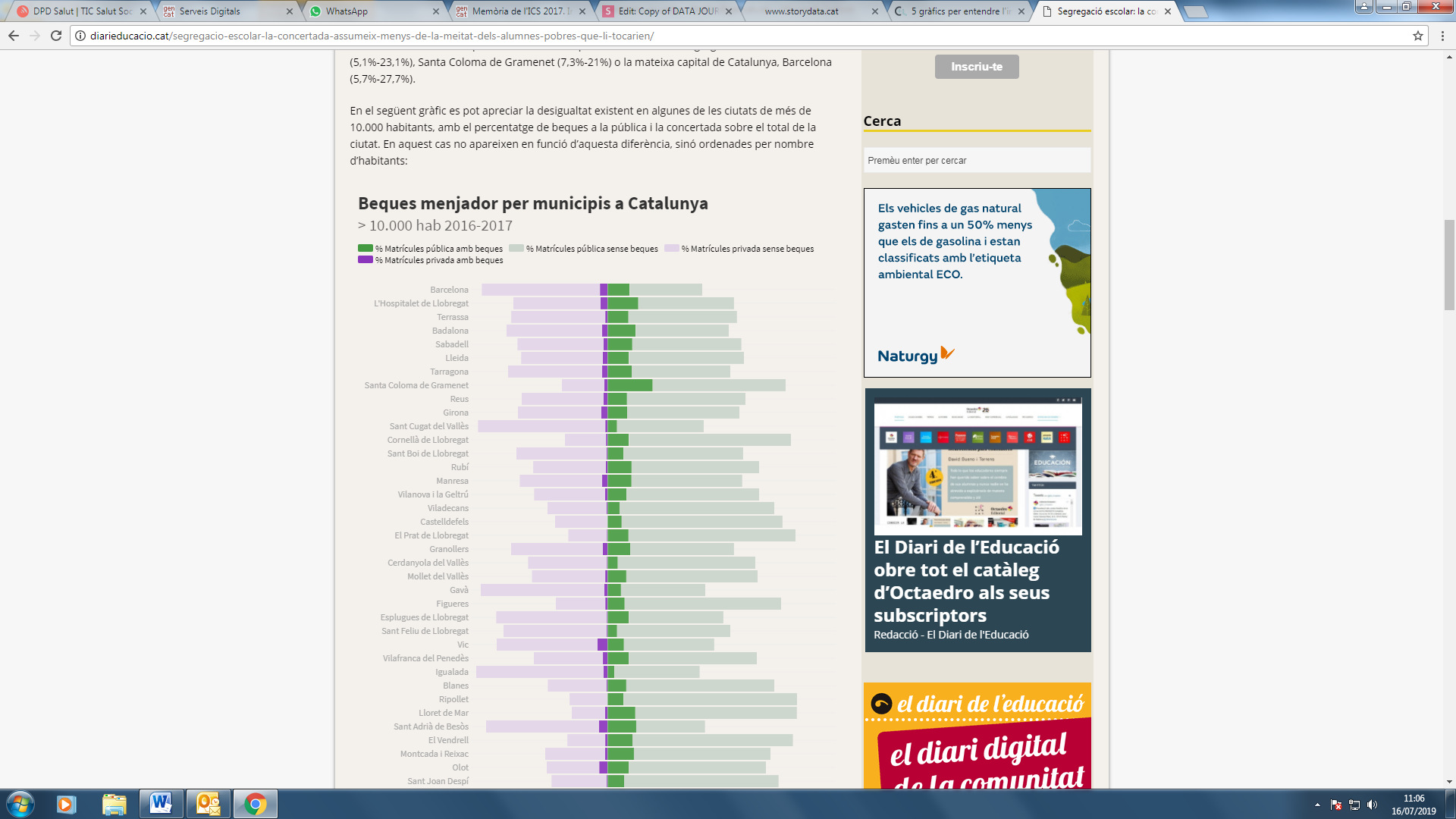This screenshot has height=819, width=1456.
Task: Click the green pública amb beques legend swatch
Action: tap(366, 248)
